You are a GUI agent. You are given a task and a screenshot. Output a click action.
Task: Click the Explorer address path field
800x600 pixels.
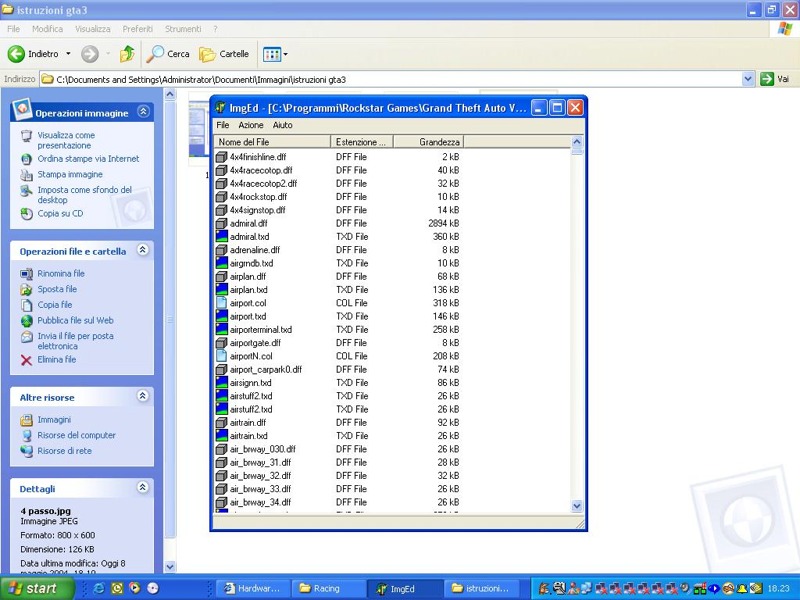(x=391, y=79)
